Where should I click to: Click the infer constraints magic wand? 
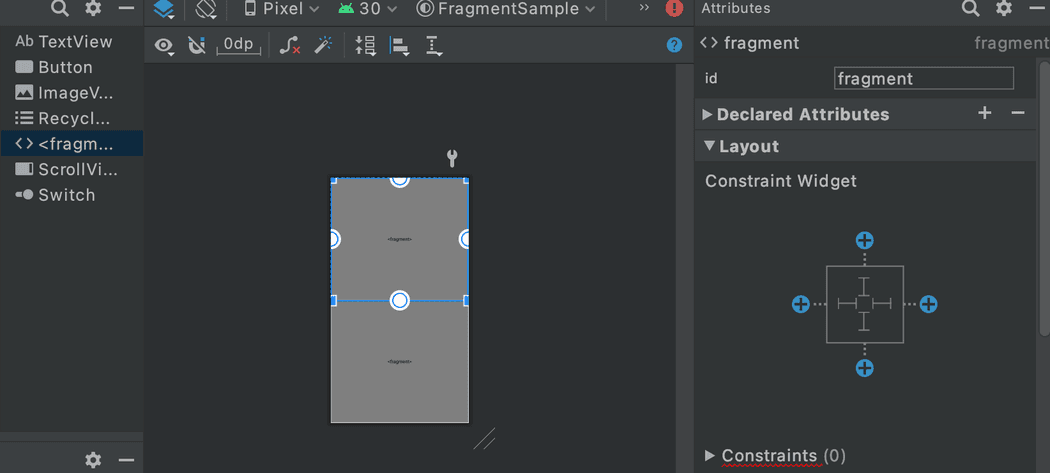coord(323,46)
